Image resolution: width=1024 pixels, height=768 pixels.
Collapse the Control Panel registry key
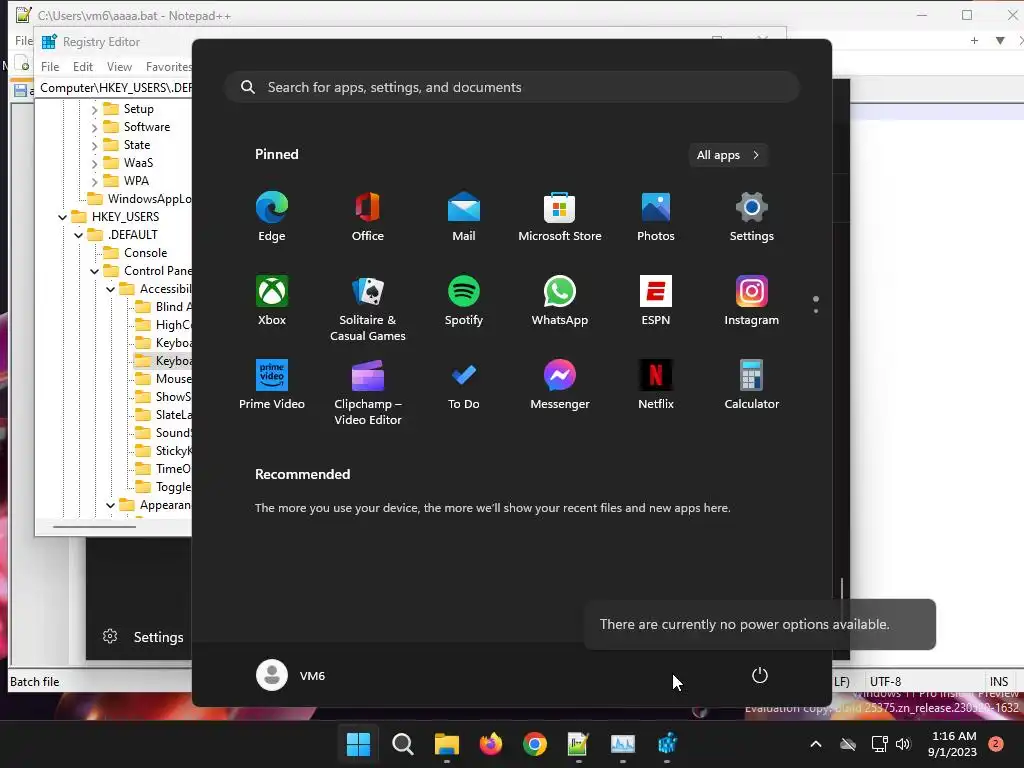[94, 271]
